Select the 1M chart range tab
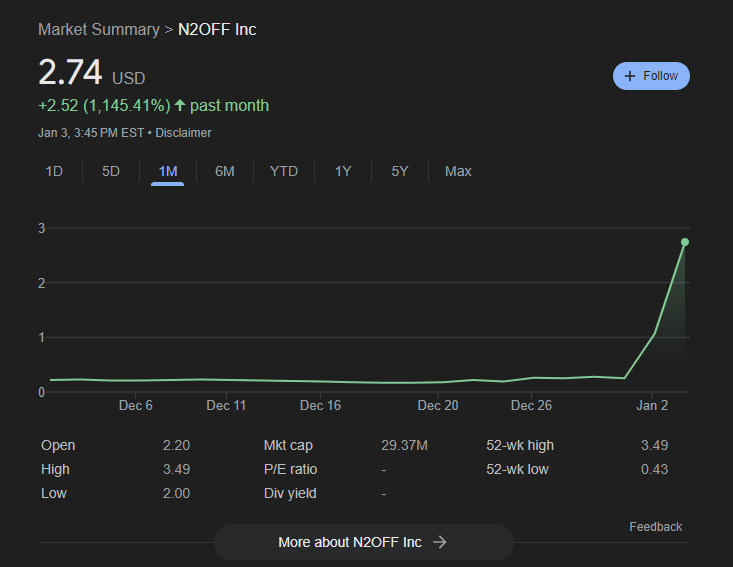The height and width of the screenshot is (567, 733). [x=168, y=171]
